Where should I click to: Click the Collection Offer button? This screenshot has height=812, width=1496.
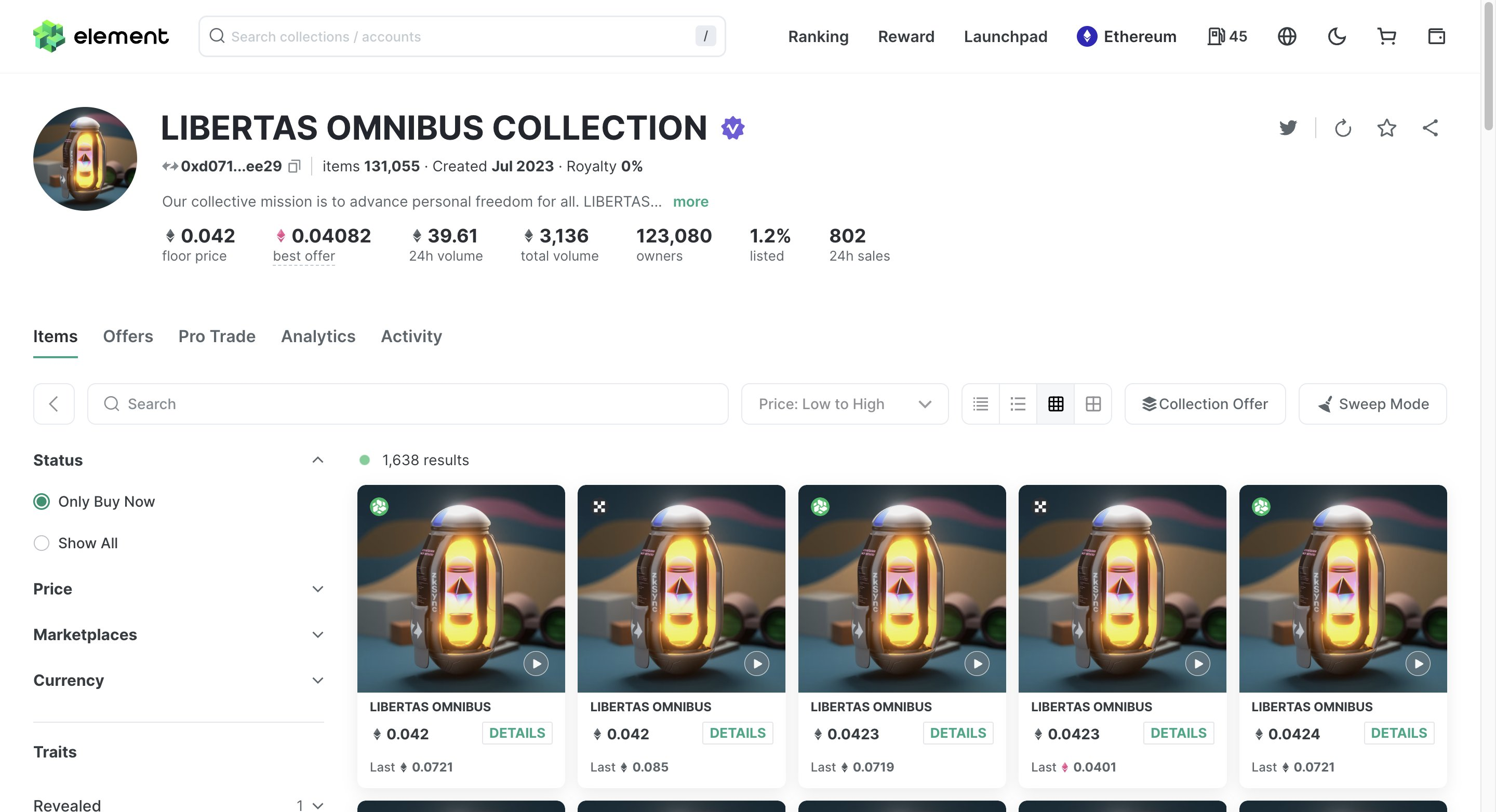(1205, 404)
